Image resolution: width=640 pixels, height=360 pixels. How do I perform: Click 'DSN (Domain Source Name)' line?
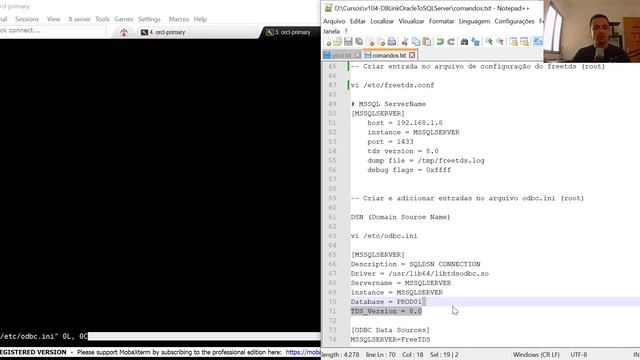tap(400, 217)
